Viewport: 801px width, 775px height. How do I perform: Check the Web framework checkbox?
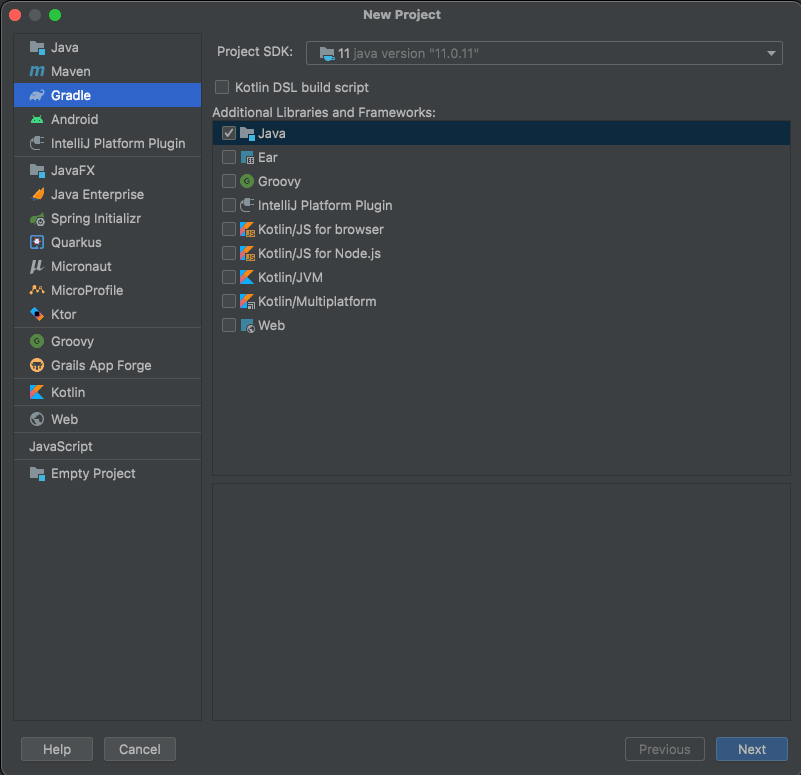[x=229, y=325]
